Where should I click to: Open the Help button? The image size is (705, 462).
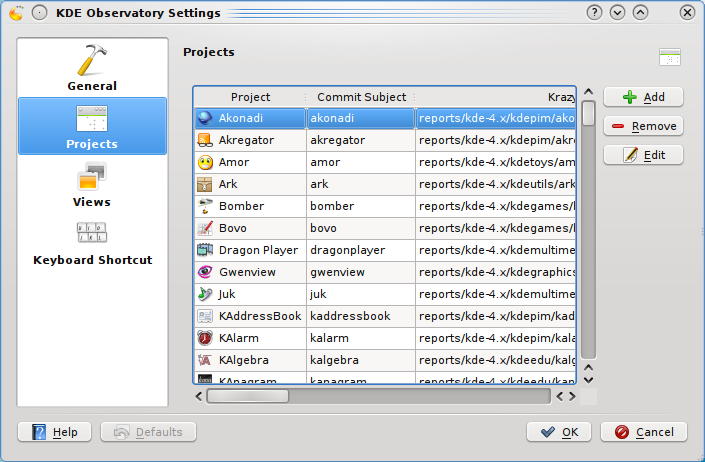click(55, 432)
